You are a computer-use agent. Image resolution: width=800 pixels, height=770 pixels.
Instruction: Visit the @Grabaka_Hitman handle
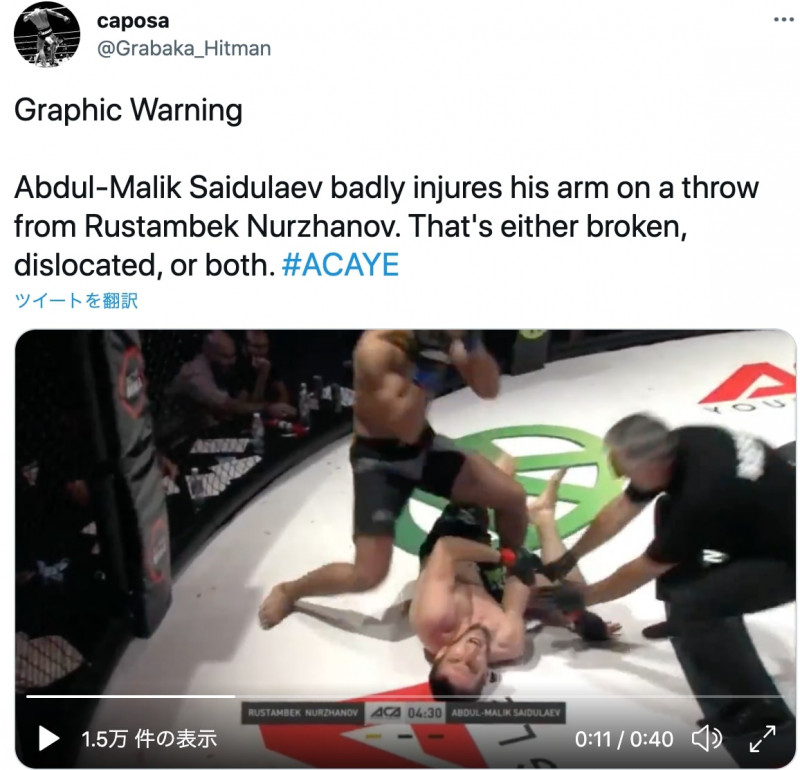point(184,49)
